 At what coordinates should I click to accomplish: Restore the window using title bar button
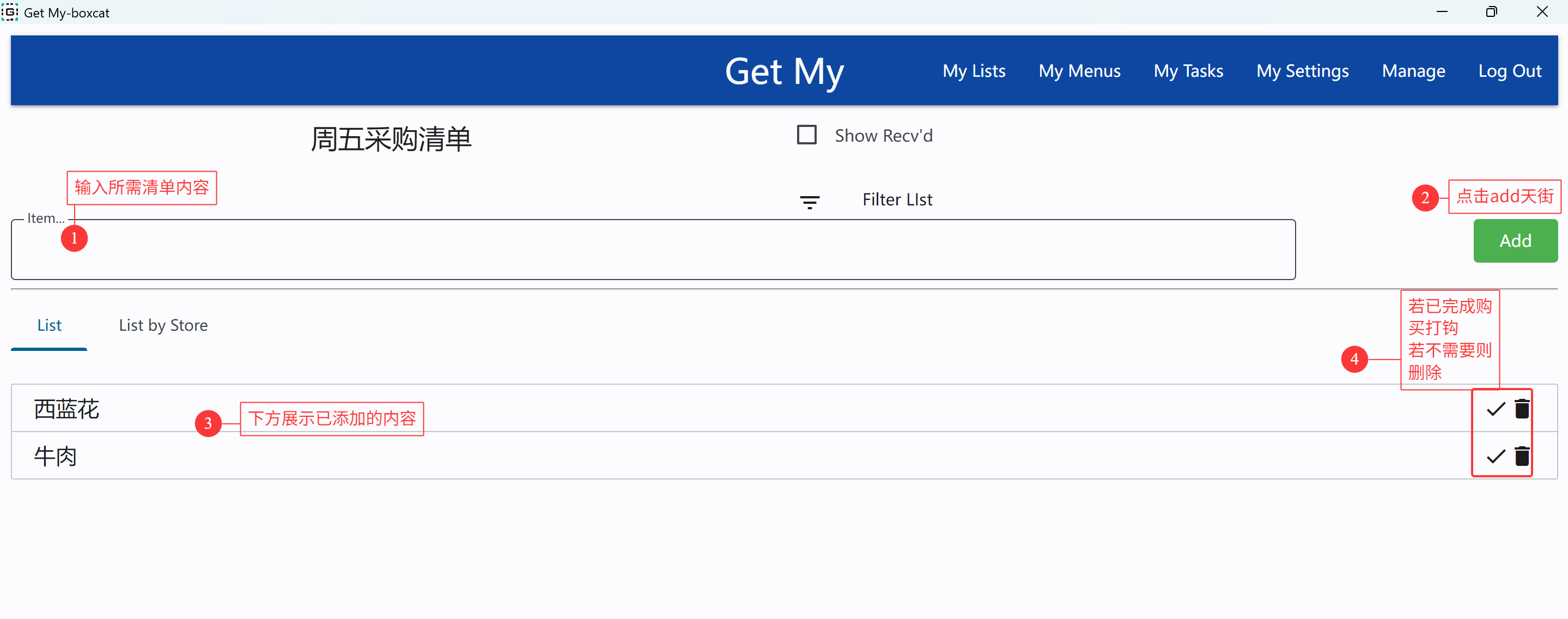tap(1491, 11)
